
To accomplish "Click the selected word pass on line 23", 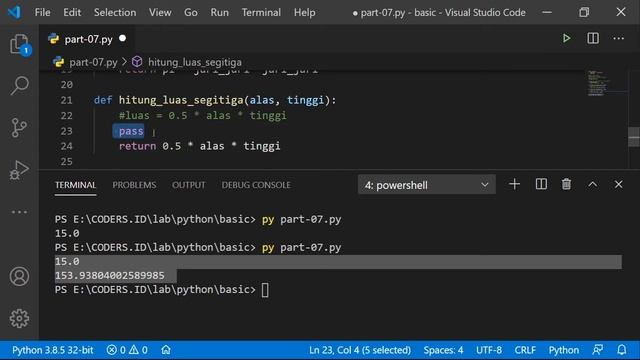I will [131, 131].
